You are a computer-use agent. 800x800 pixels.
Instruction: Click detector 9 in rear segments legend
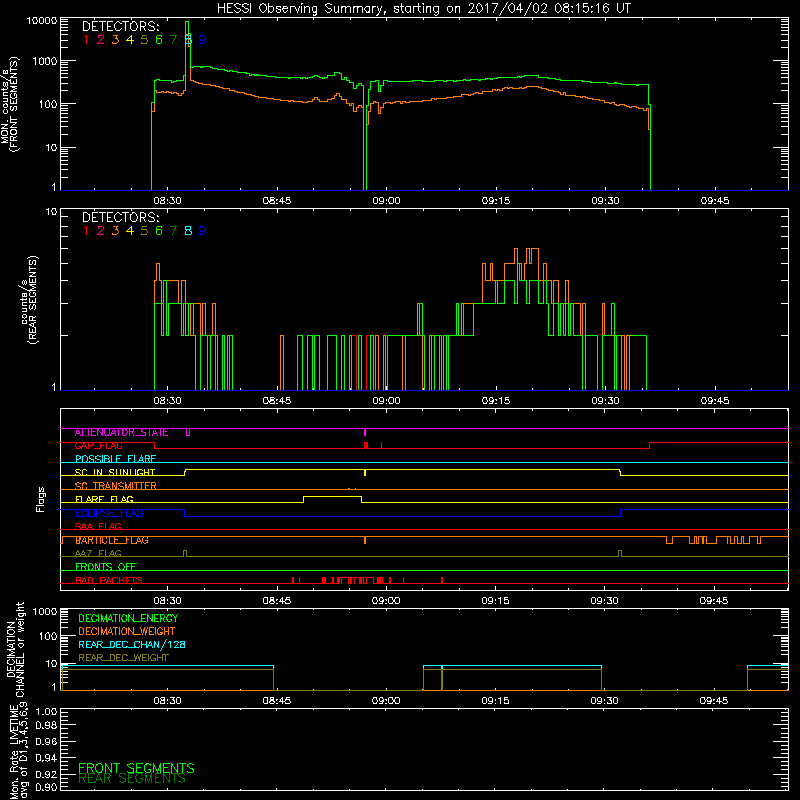(x=203, y=231)
